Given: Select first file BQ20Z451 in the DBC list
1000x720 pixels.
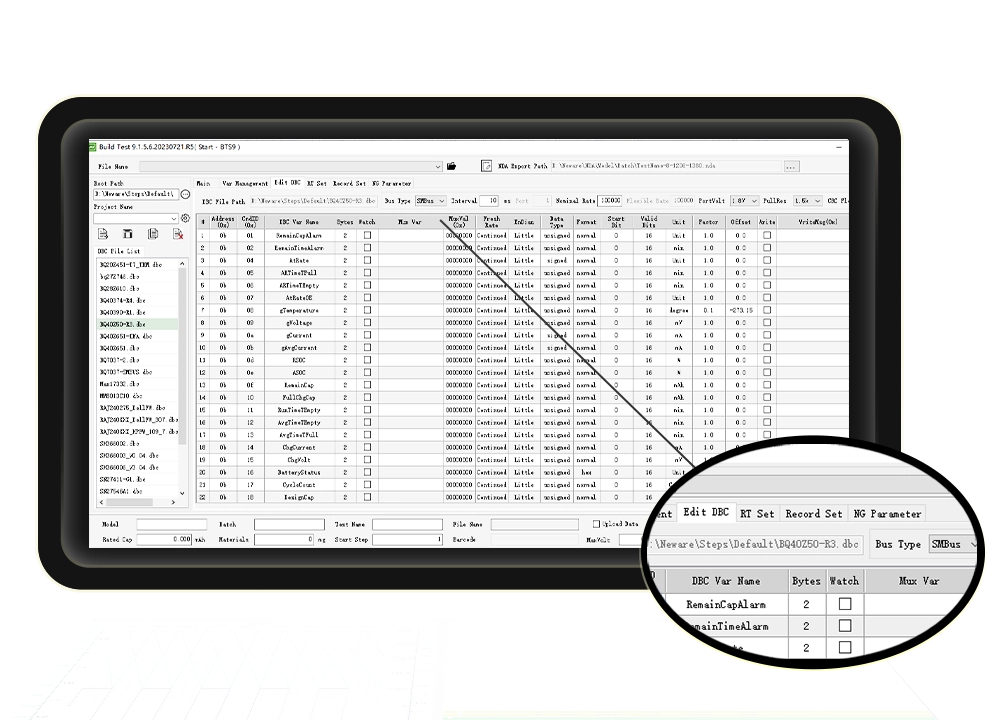Looking at the screenshot, I should tap(136, 264).
